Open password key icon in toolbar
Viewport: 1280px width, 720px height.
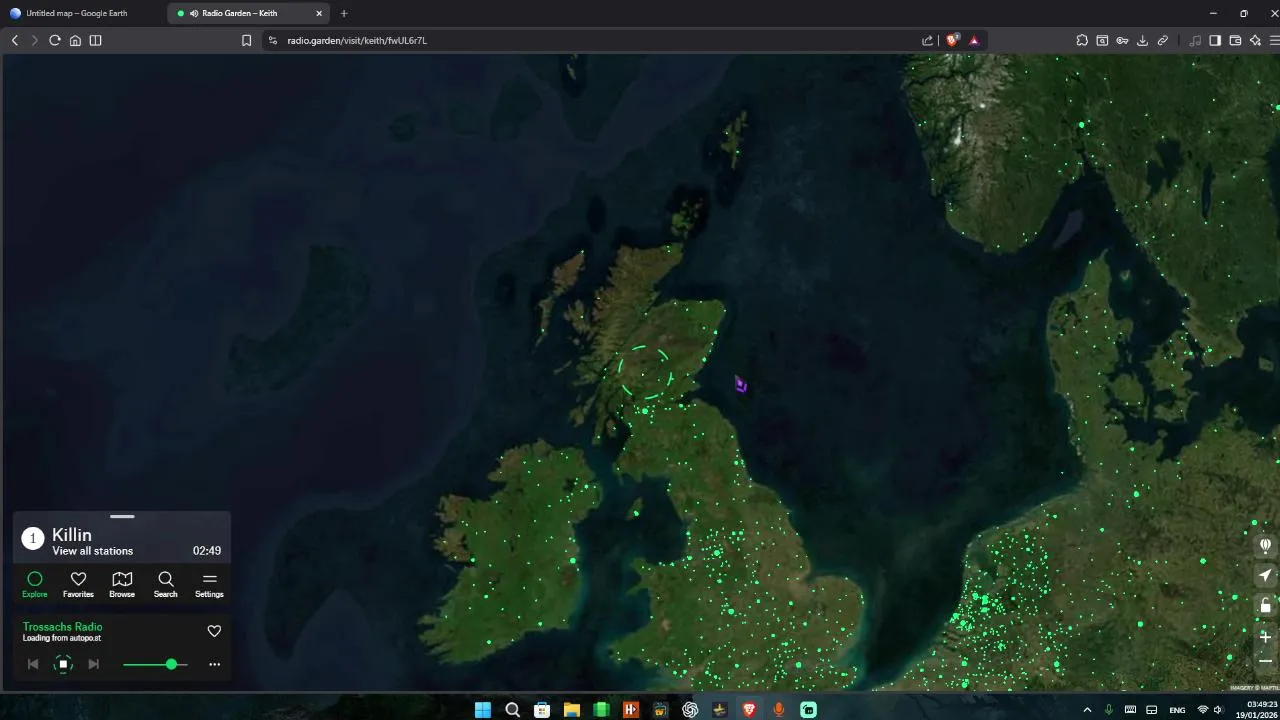point(1122,40)
